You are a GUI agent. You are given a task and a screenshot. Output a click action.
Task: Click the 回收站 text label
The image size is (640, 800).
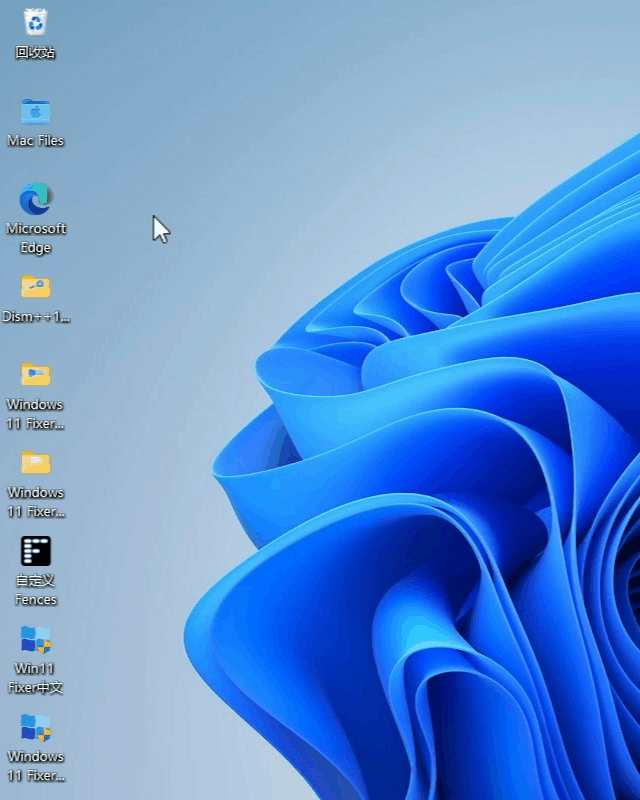tap(36, 53)
